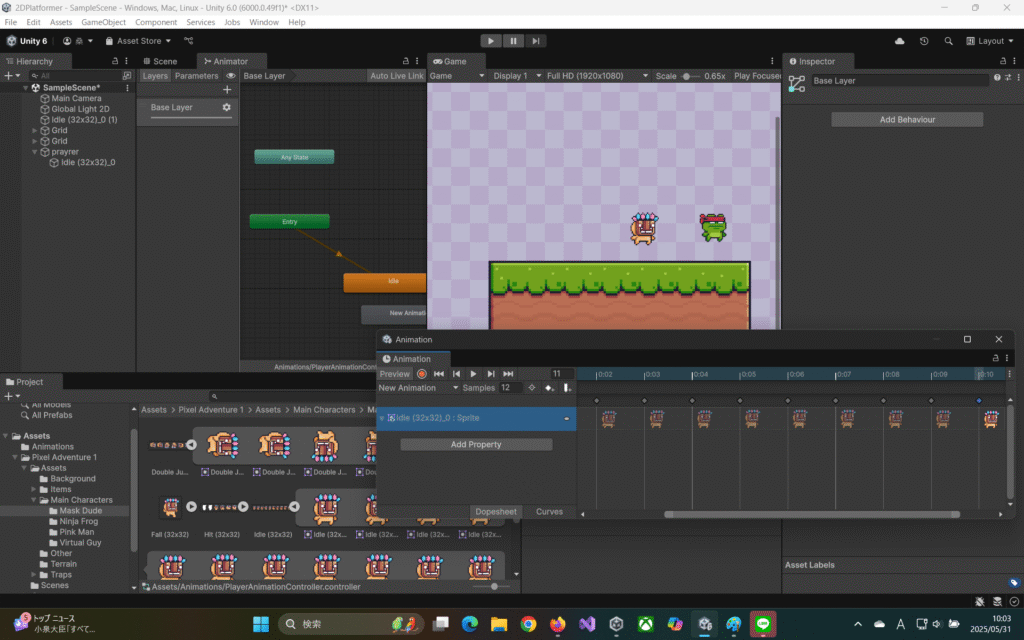Open the Full HD resolution dropdown

coord(597,76)
